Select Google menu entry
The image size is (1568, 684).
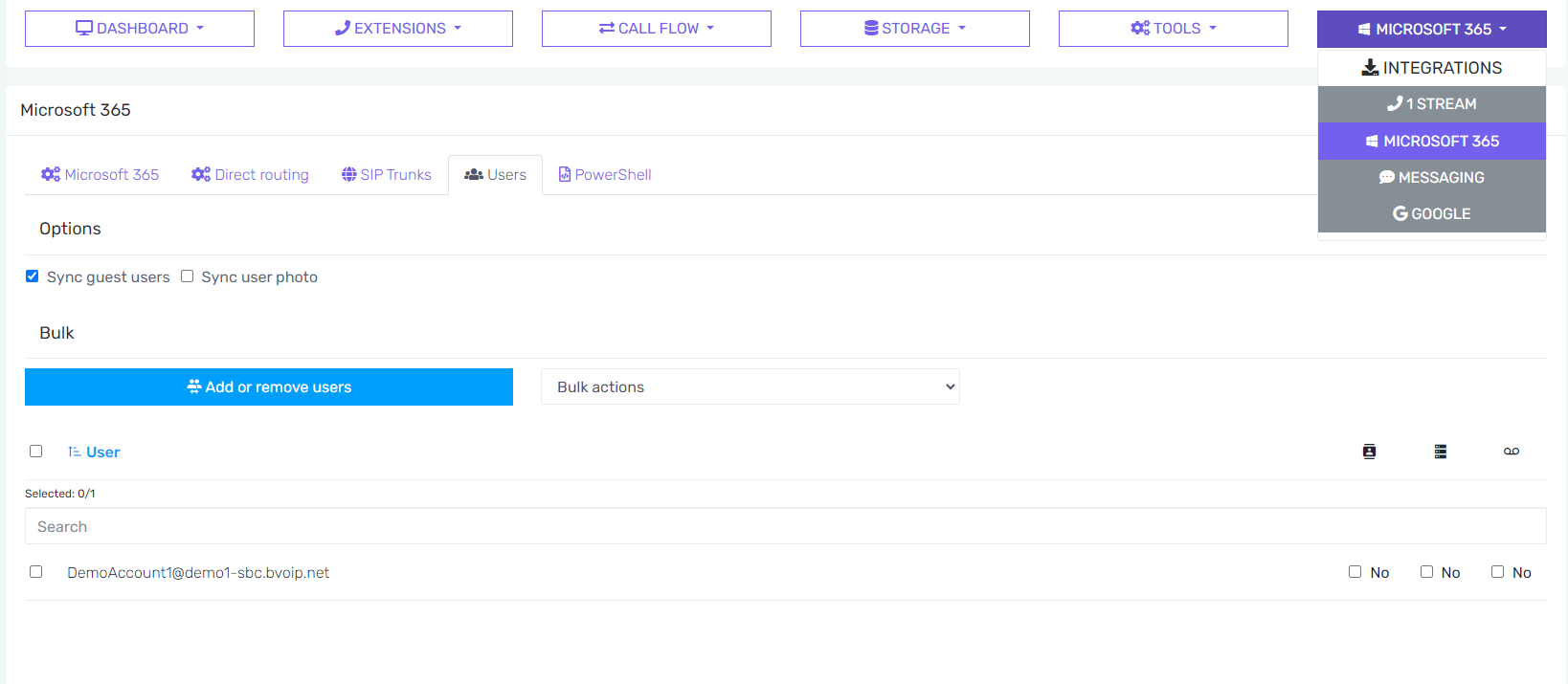tap(1432, 213)
